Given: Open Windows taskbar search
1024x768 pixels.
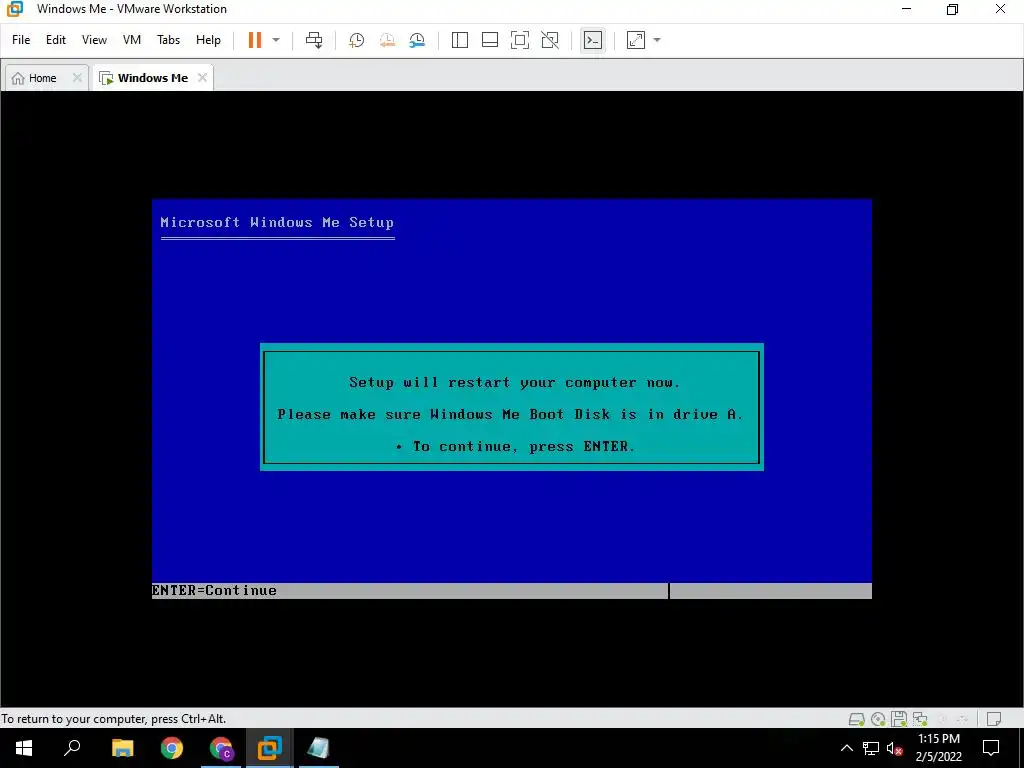Looking at the screenshot, I should pos(72,748).
